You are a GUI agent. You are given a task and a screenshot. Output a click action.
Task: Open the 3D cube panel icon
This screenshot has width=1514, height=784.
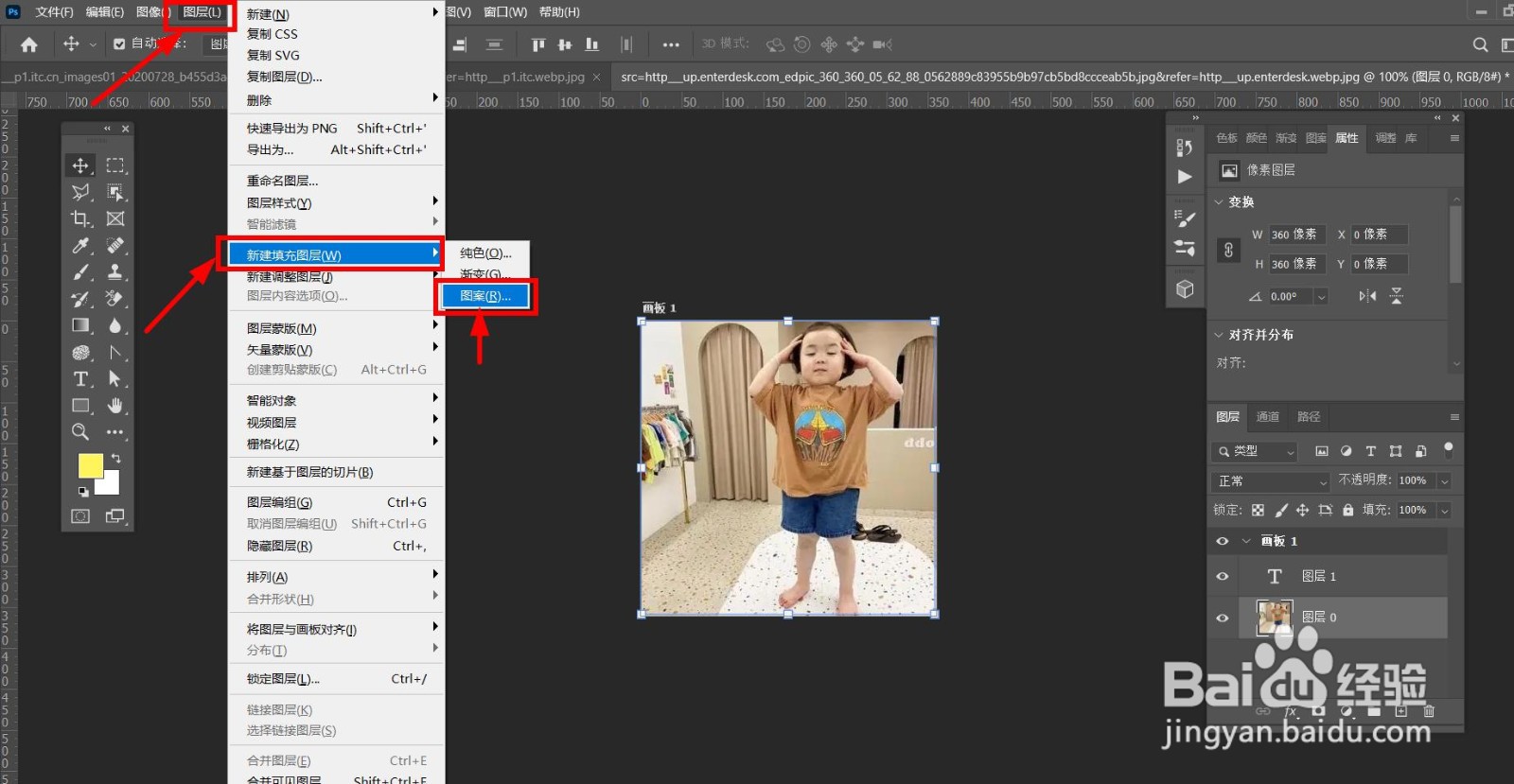pos(1185,289)
